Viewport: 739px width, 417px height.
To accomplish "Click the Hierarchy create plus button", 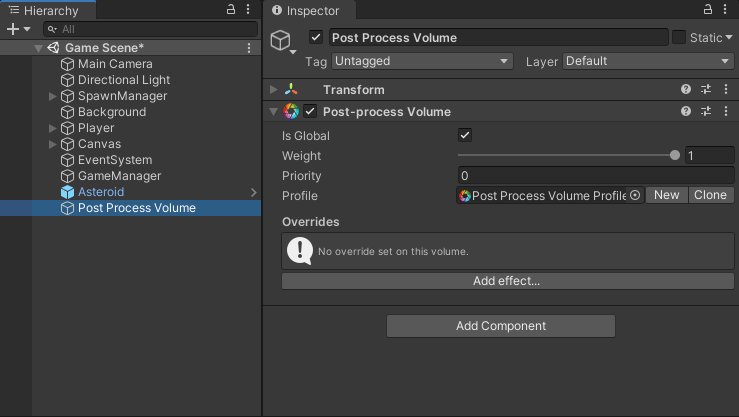I will click(x=13, y=29).
